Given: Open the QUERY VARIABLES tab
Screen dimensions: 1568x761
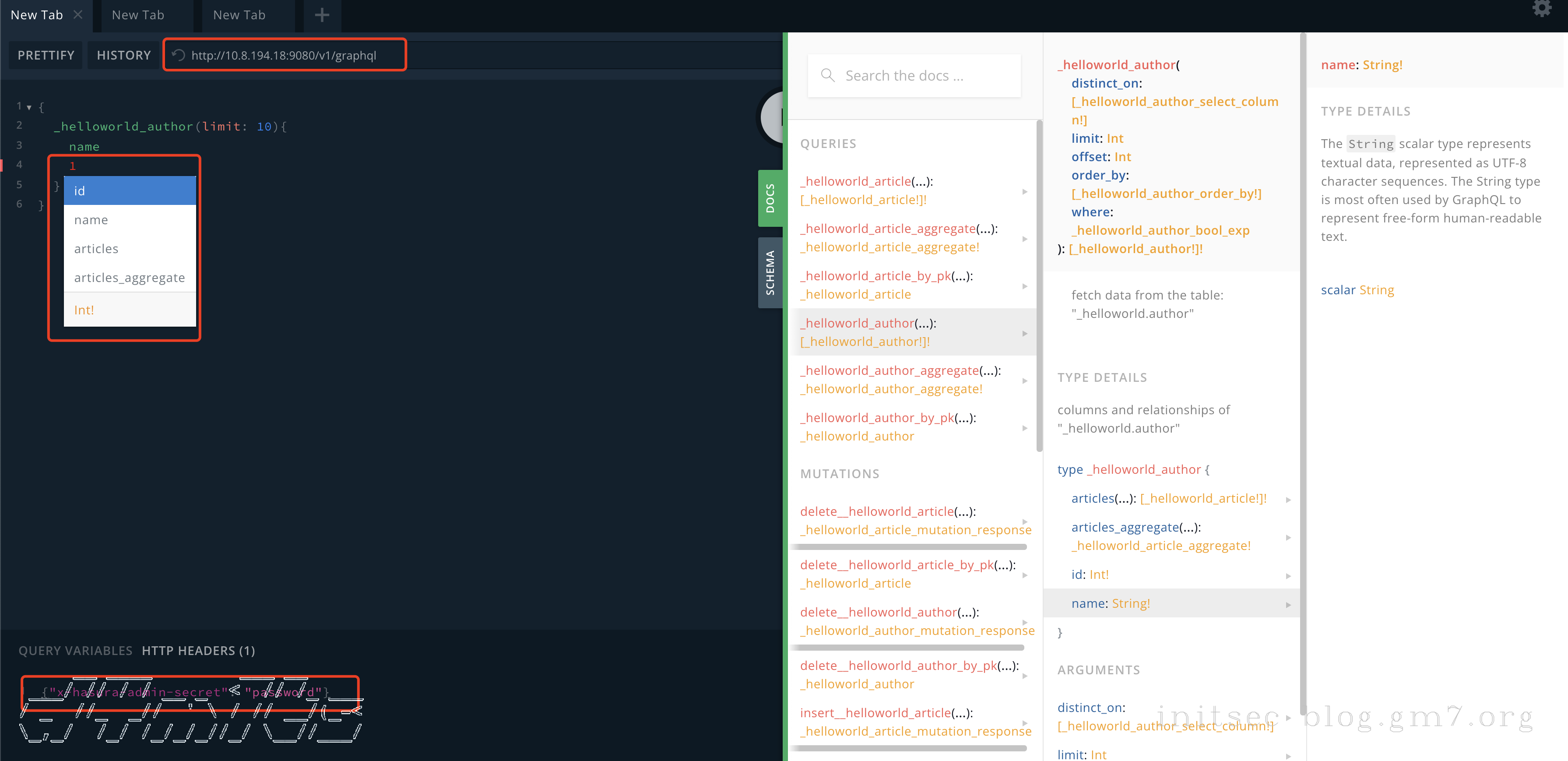Looking at the screenshot, I should (75, 651).
